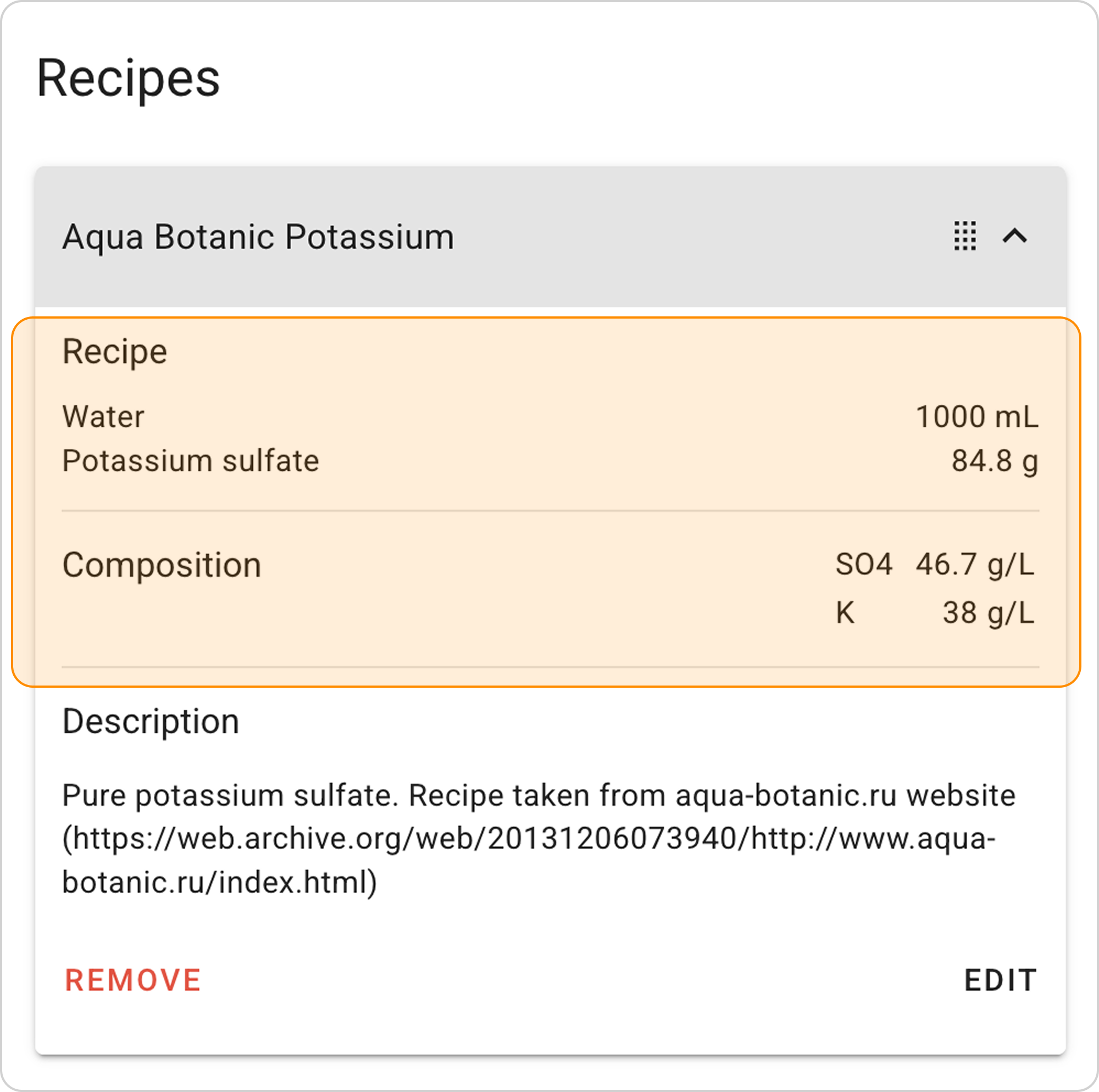
Task: Click the Aqua Botanic Potassium recipe title
Action: [258, 237]
